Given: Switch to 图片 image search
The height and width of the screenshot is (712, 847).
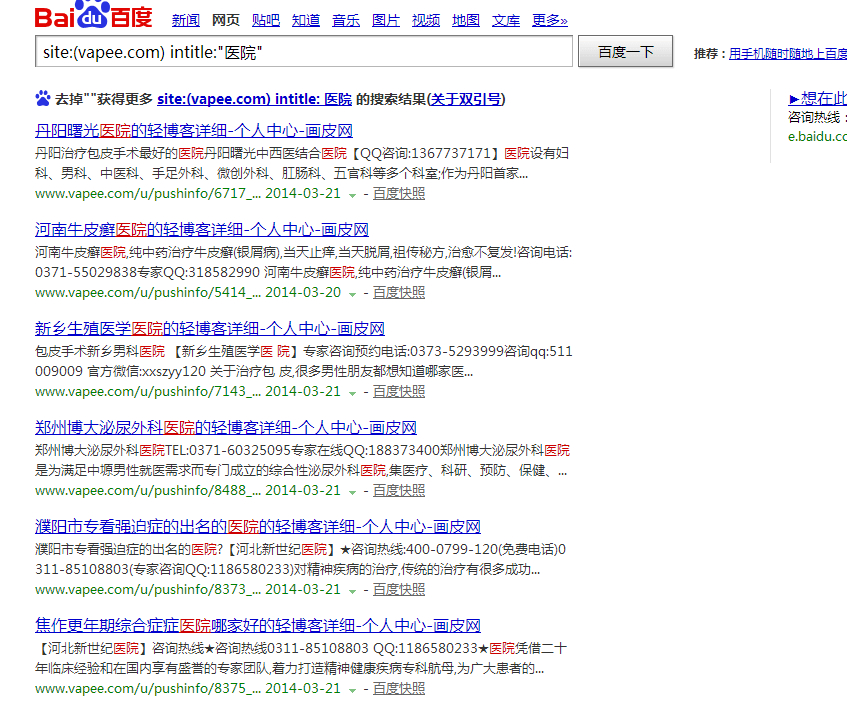Looking at the screenshot, I should coord(386,19).
